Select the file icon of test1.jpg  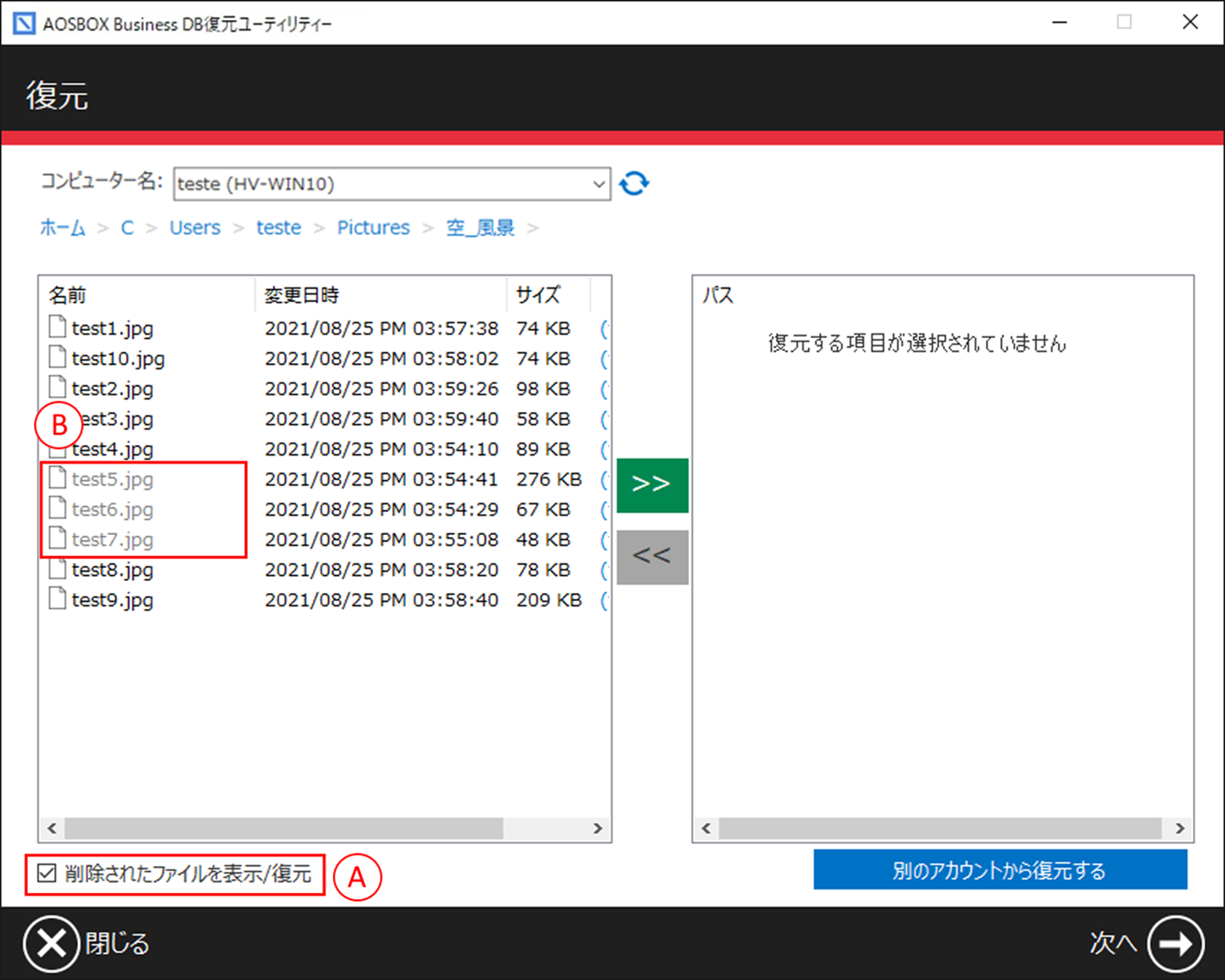[58, 327]
